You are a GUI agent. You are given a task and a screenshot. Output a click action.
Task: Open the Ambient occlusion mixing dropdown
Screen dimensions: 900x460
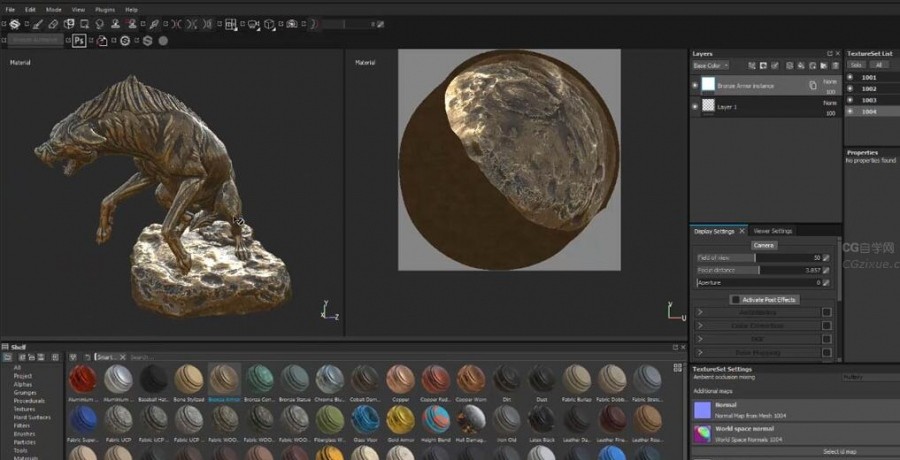(x=870, y=377)
